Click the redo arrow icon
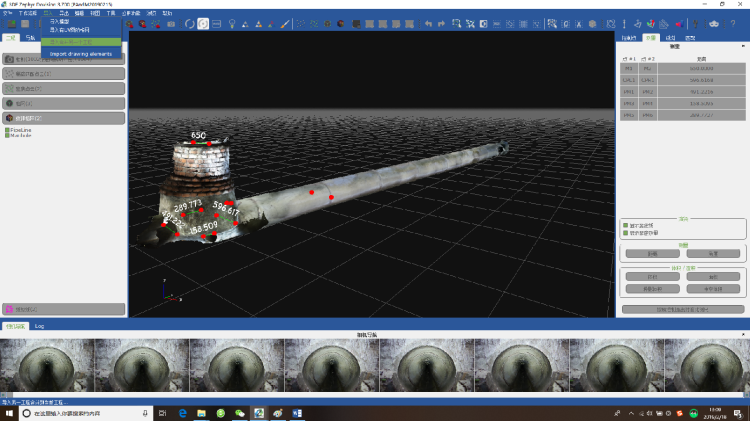This screenshot has height=421, width=750. pos(443,23)
